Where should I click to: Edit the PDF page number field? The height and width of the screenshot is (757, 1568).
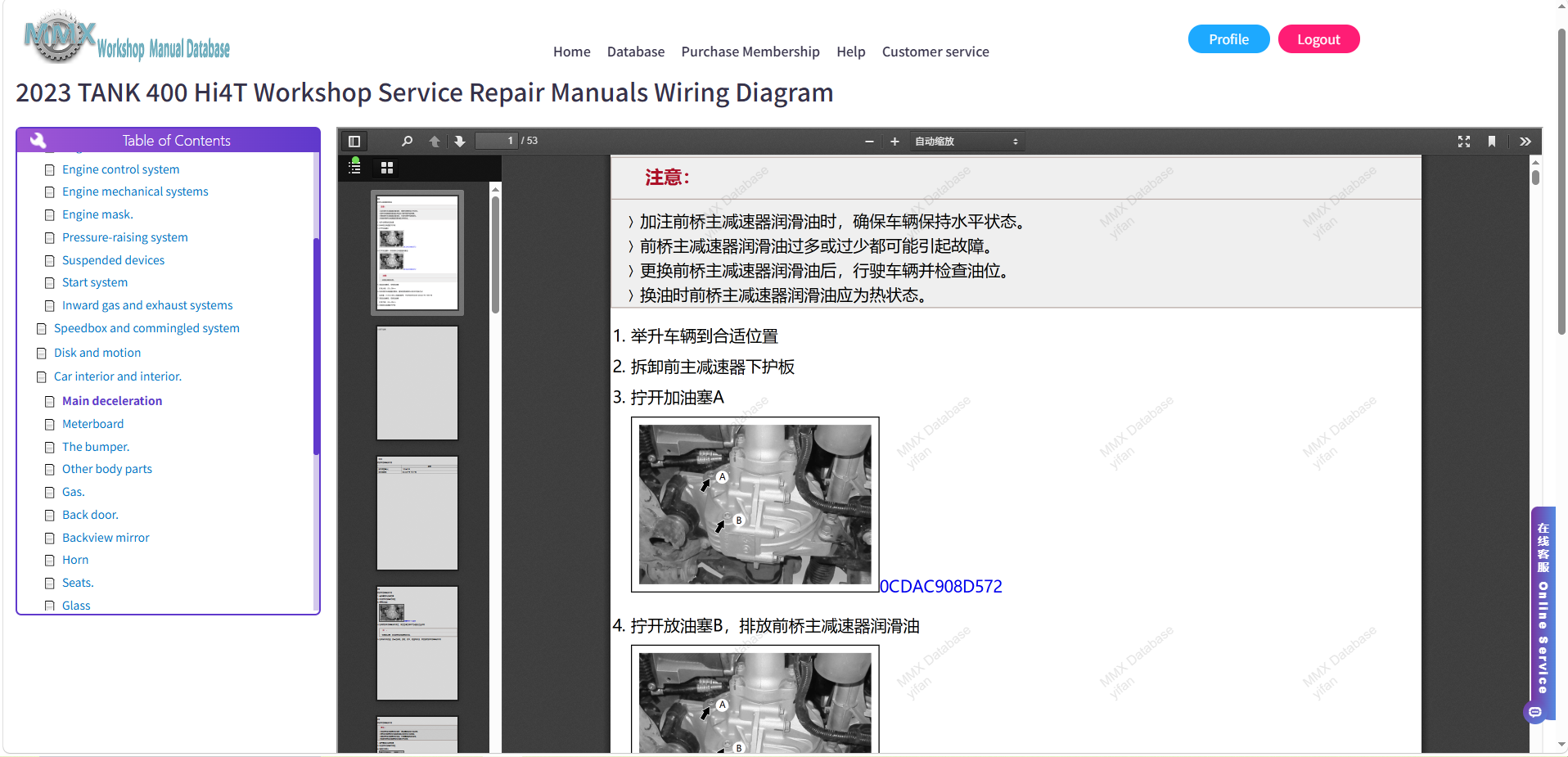[x=496, y=141]
